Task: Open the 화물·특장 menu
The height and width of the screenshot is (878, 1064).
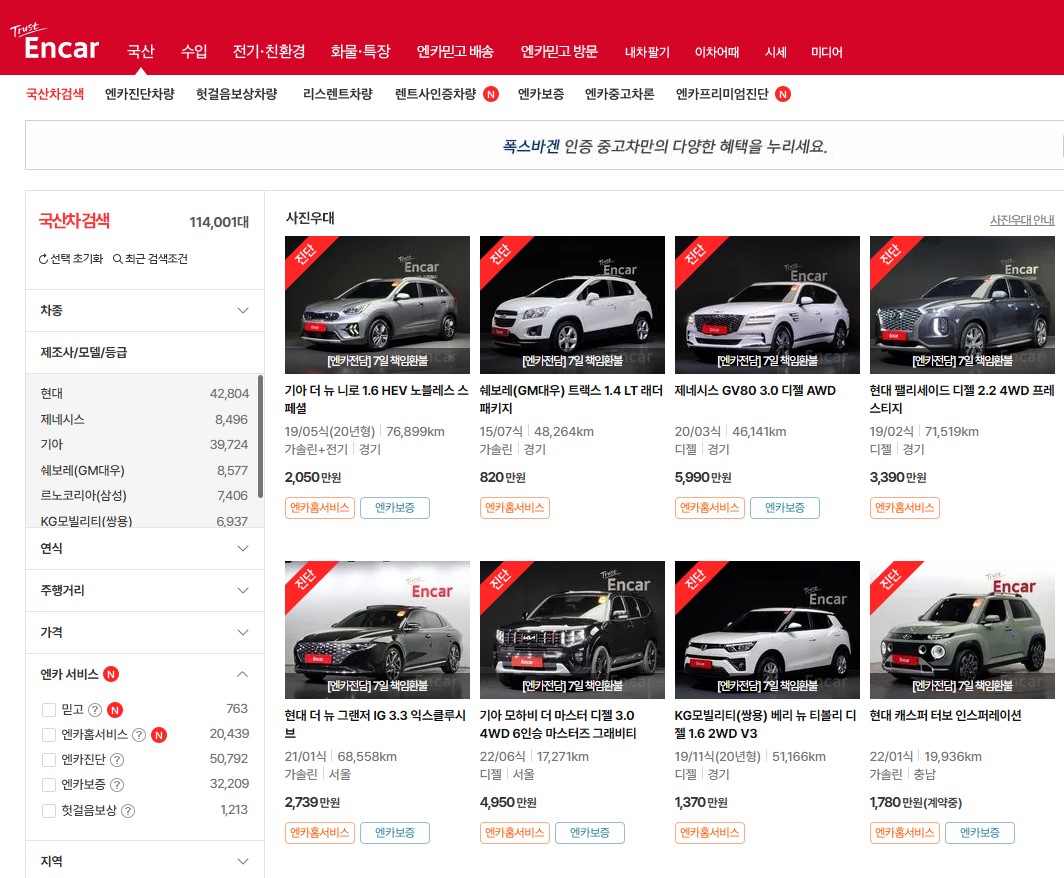Action: coord(360,52)
